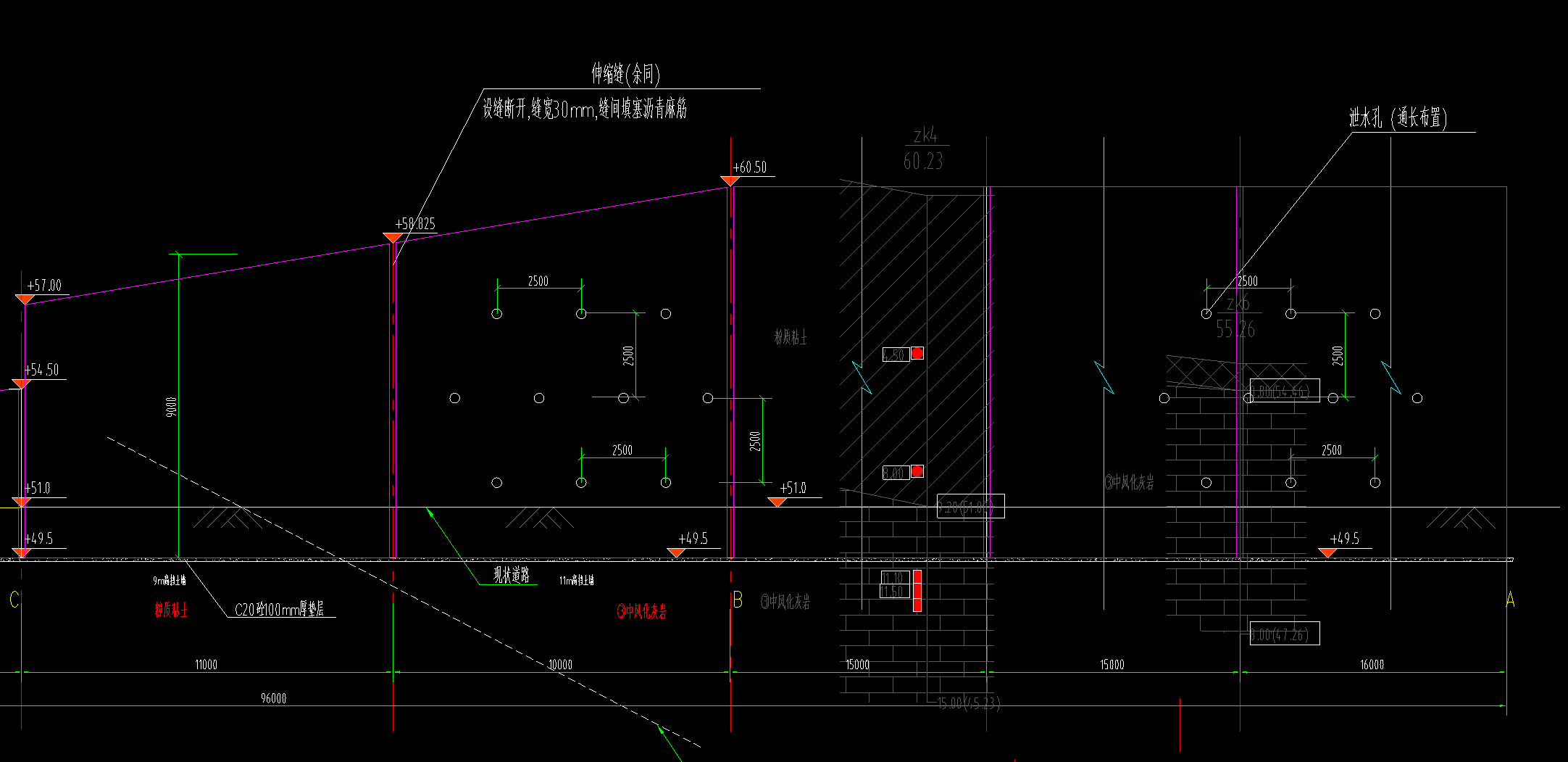This screenshot has width=1568, height=762.
Task: Select the orange triangle marker at '+58.825'
Action: (x=393, y=238)
